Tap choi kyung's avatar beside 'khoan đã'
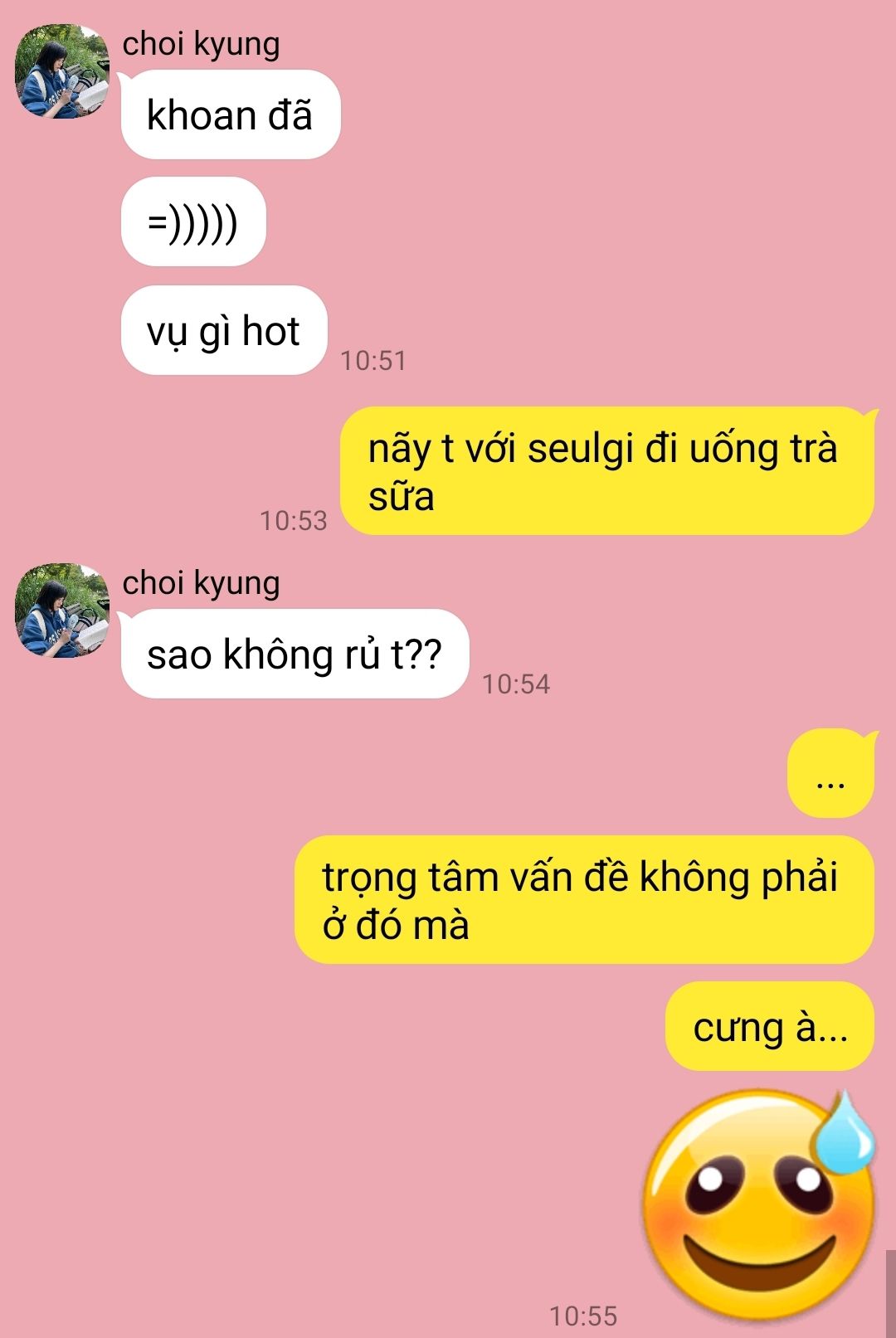 pos(62,71)
